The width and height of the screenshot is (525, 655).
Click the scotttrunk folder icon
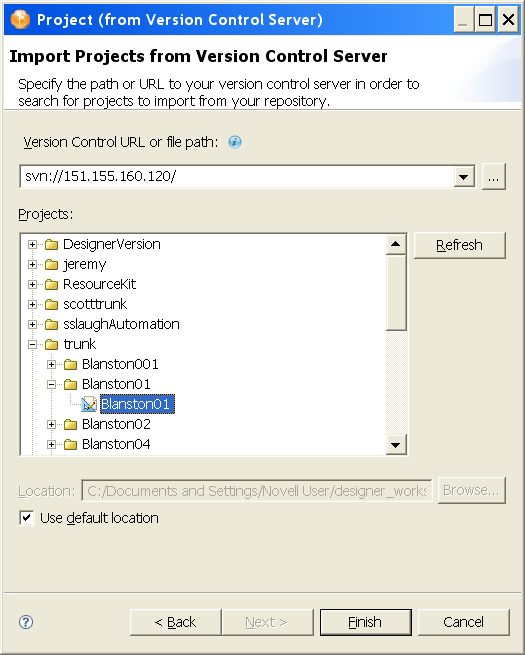click(x=51, y=305)
